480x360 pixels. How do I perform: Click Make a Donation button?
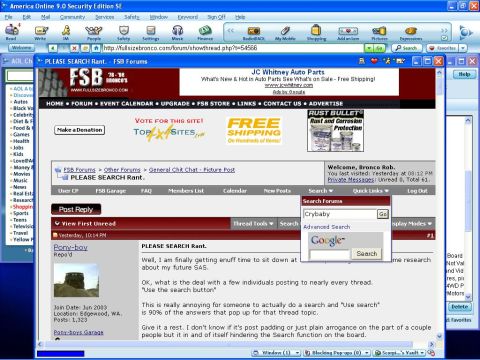tap(79, 130)
